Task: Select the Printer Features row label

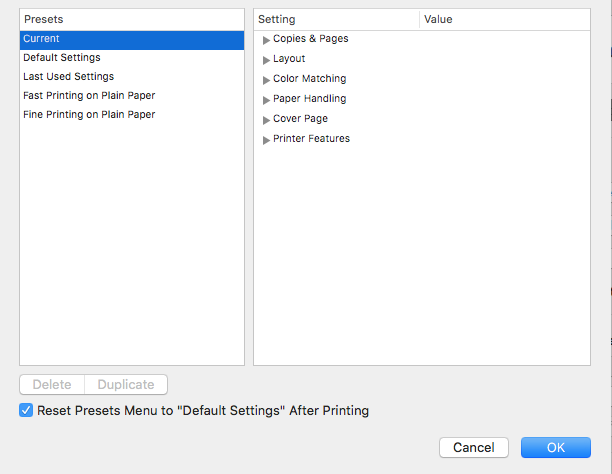Action: click(x=311, y=139)
